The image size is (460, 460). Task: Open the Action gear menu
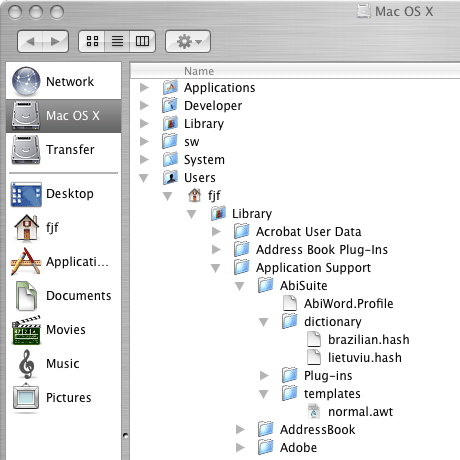tap(188, 41)
